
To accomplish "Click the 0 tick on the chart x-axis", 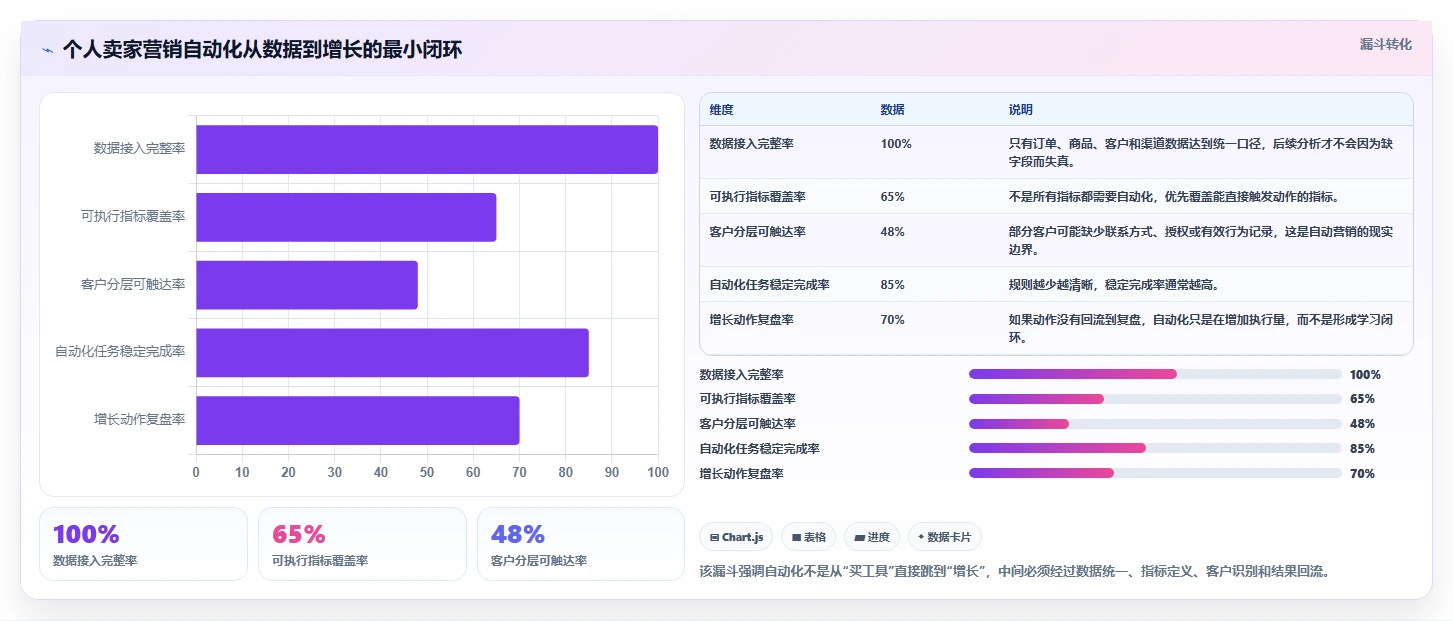I will pos(196,472).
